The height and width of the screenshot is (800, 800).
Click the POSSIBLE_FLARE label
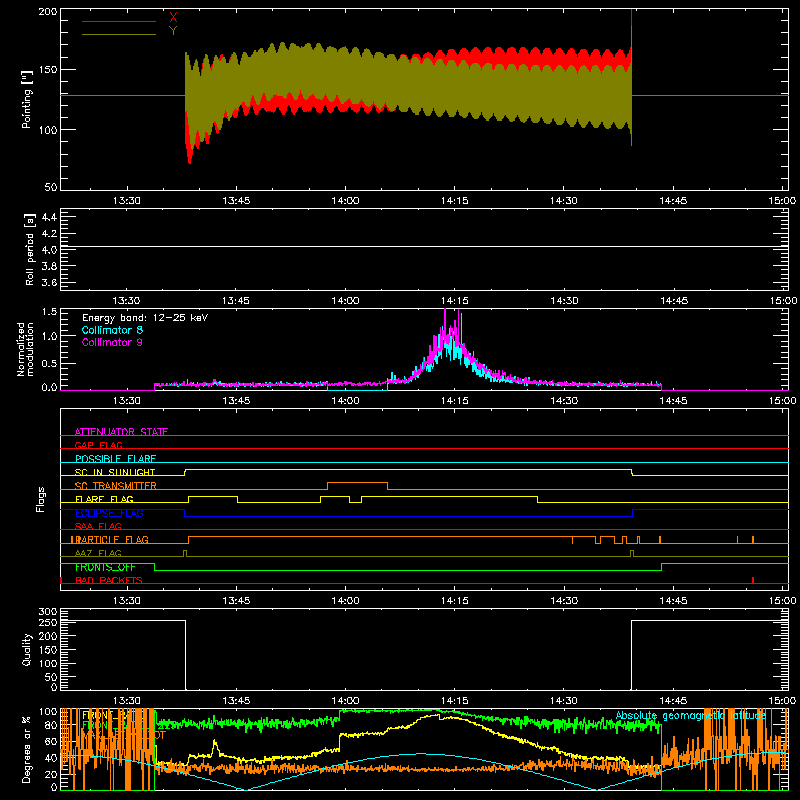115,459
